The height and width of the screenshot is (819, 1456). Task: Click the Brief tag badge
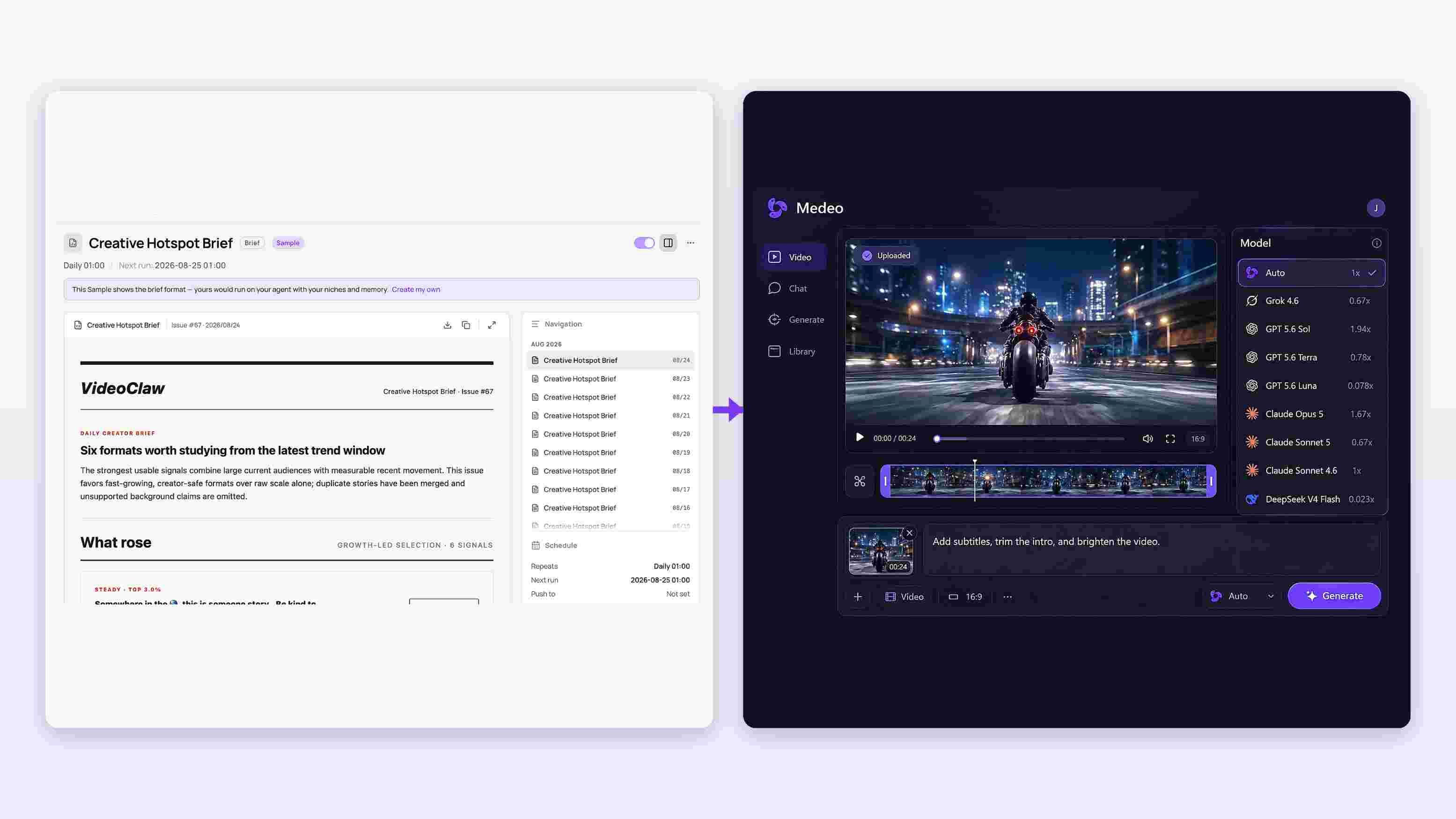click(x=252, y=243)
